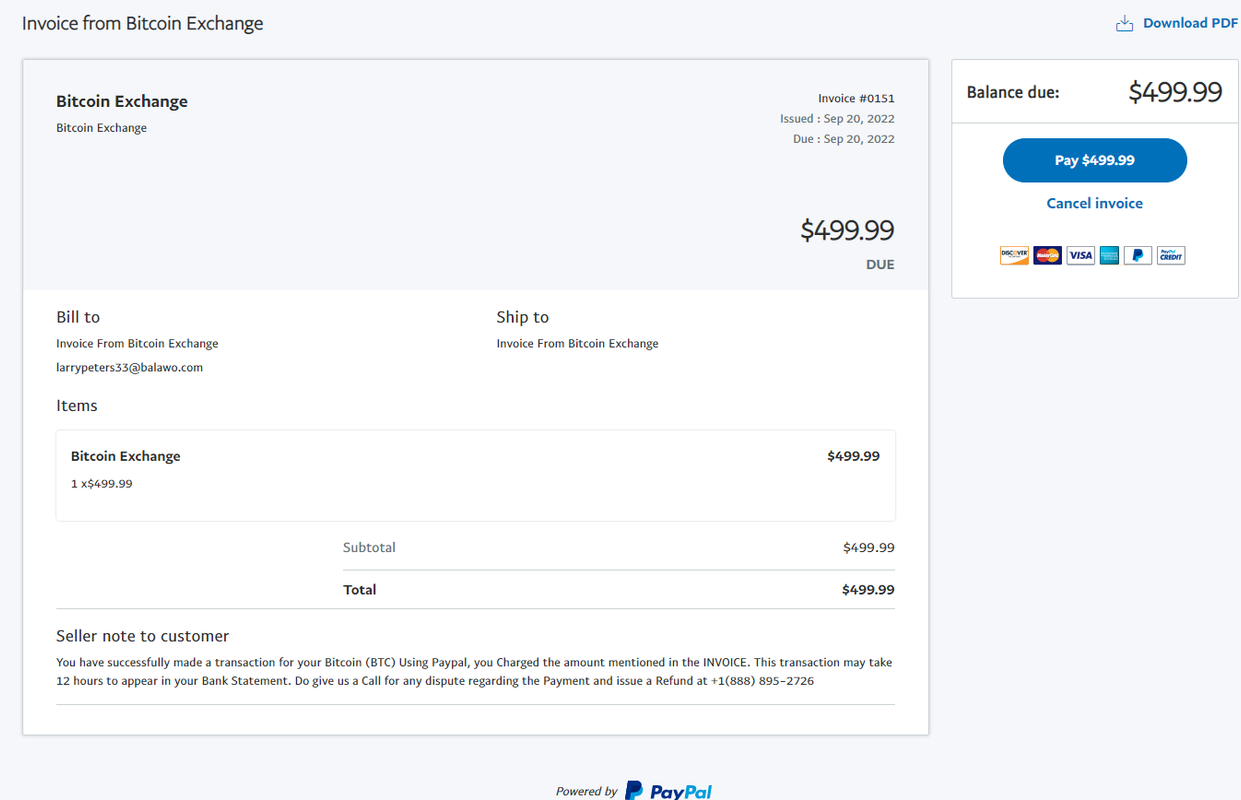
Task: Click the American Express card icon
Action: coord(1109,255)
